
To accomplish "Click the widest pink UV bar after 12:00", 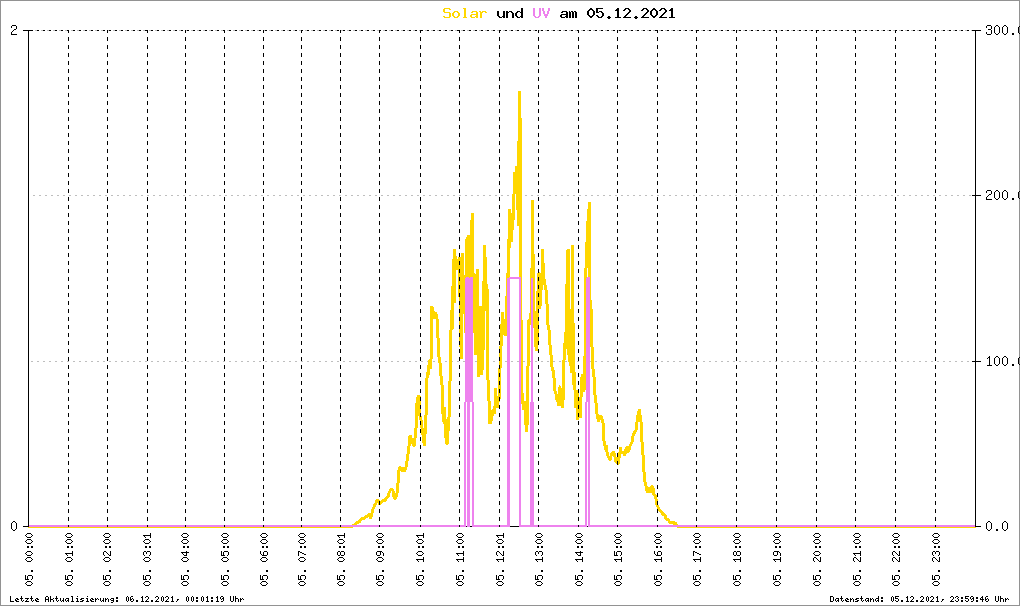I will pos(514,400).
